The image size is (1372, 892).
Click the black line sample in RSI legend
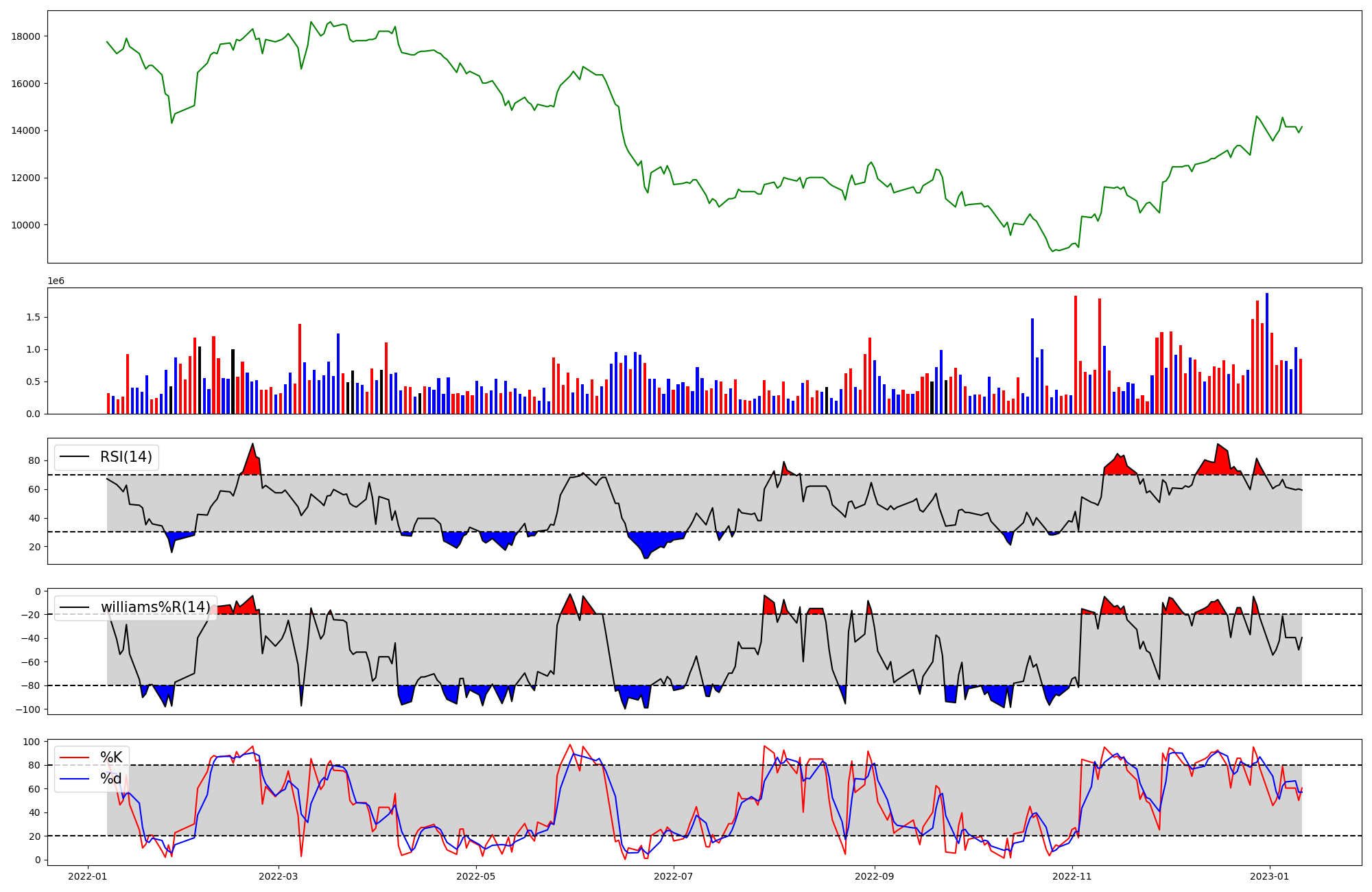click(x=75, y=457)
